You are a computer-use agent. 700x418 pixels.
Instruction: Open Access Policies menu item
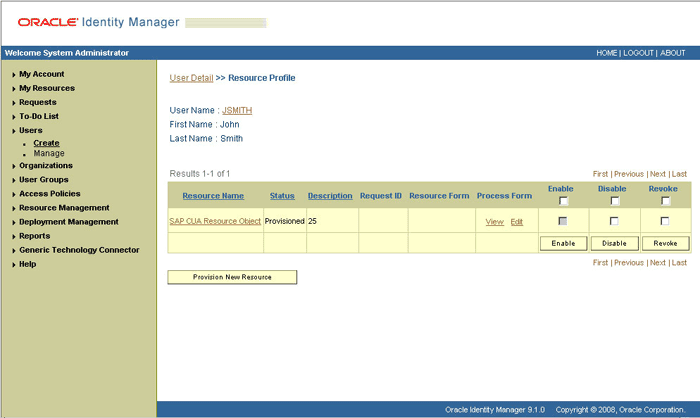click(50, 193)
